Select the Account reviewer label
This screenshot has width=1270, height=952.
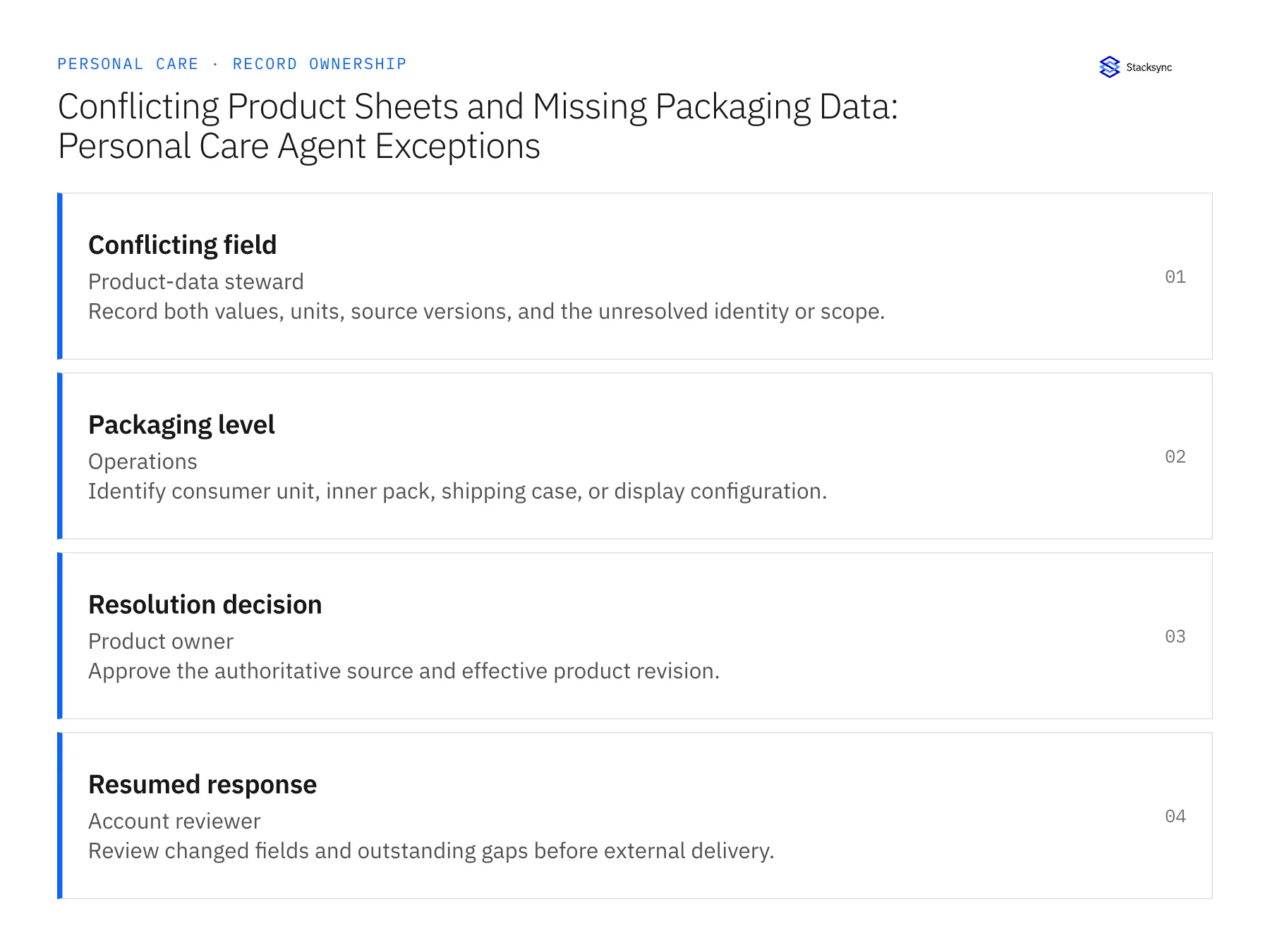click(x=174, y=821)
